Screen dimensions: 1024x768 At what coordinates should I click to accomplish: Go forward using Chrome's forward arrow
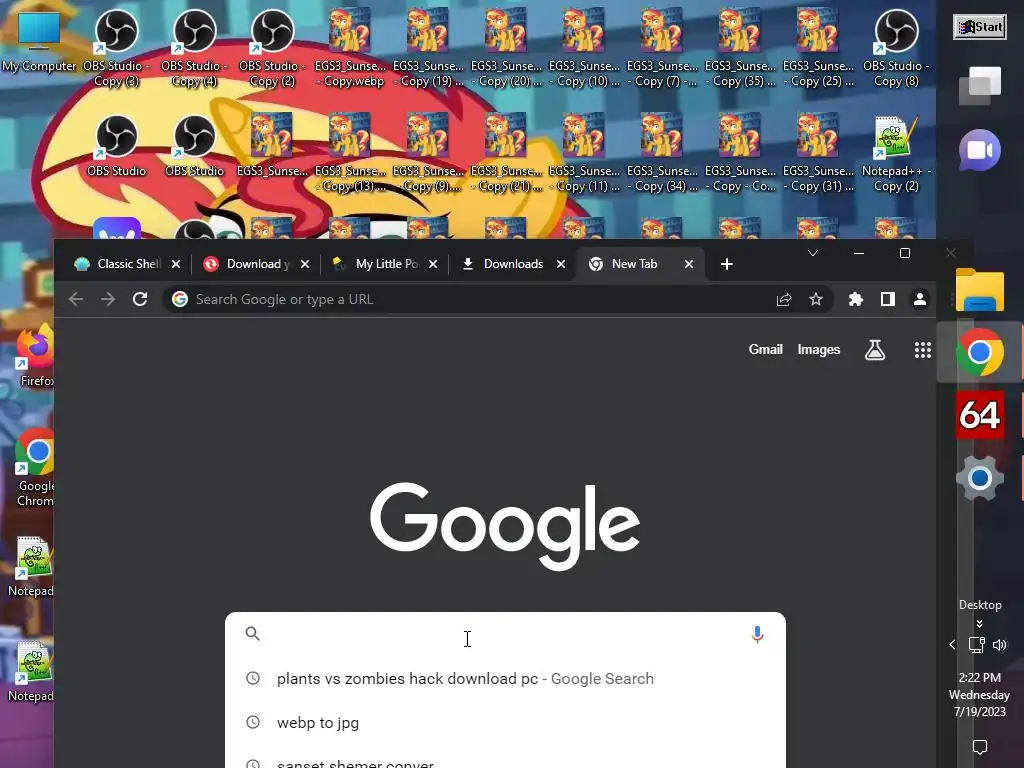click(x=108, y=299)
